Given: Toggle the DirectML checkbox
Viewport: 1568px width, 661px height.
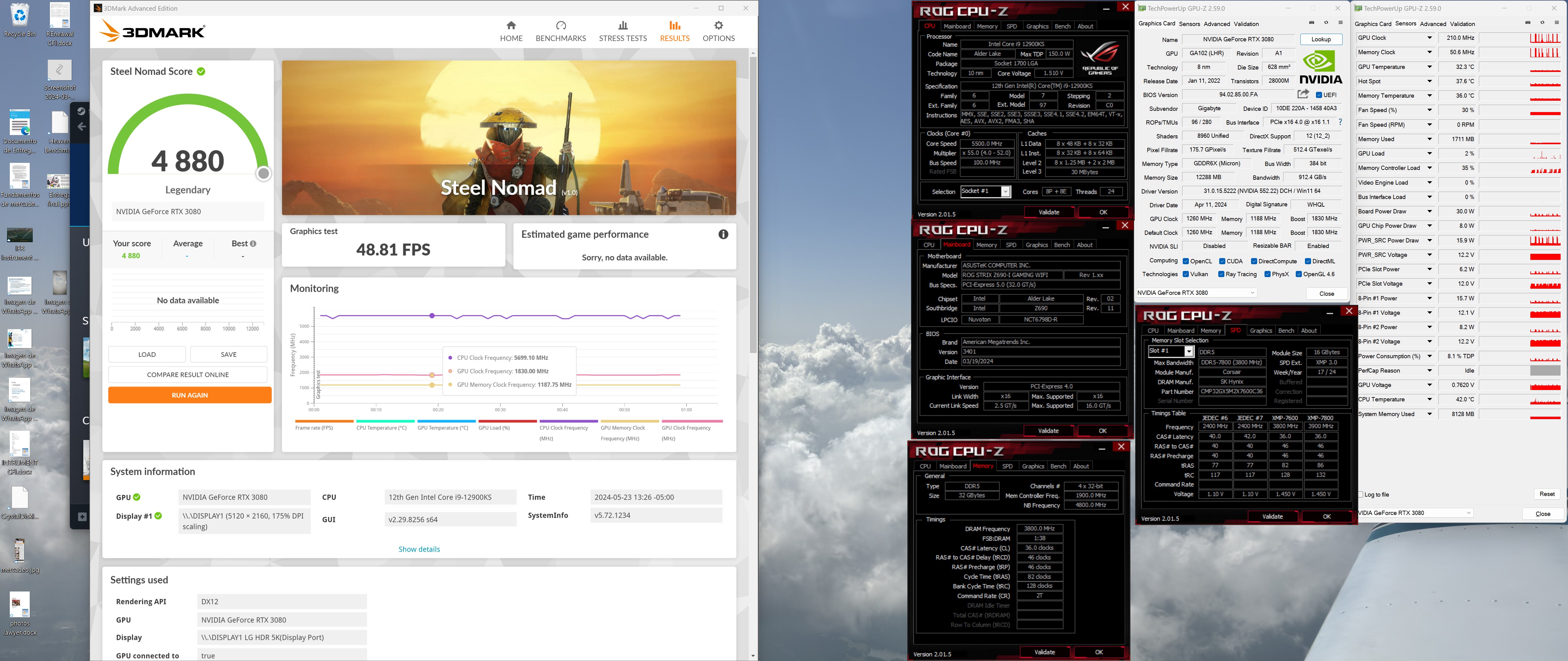Looking at the screenshot, I should coord(1308,261).
